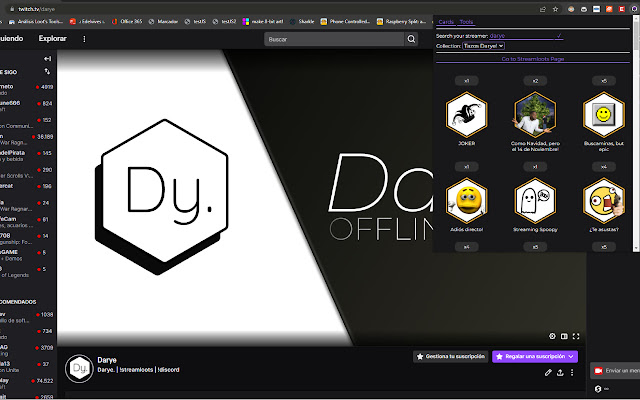Open video player settings gear icon
This screenshot has width=640, height=400.
[552, 336]
